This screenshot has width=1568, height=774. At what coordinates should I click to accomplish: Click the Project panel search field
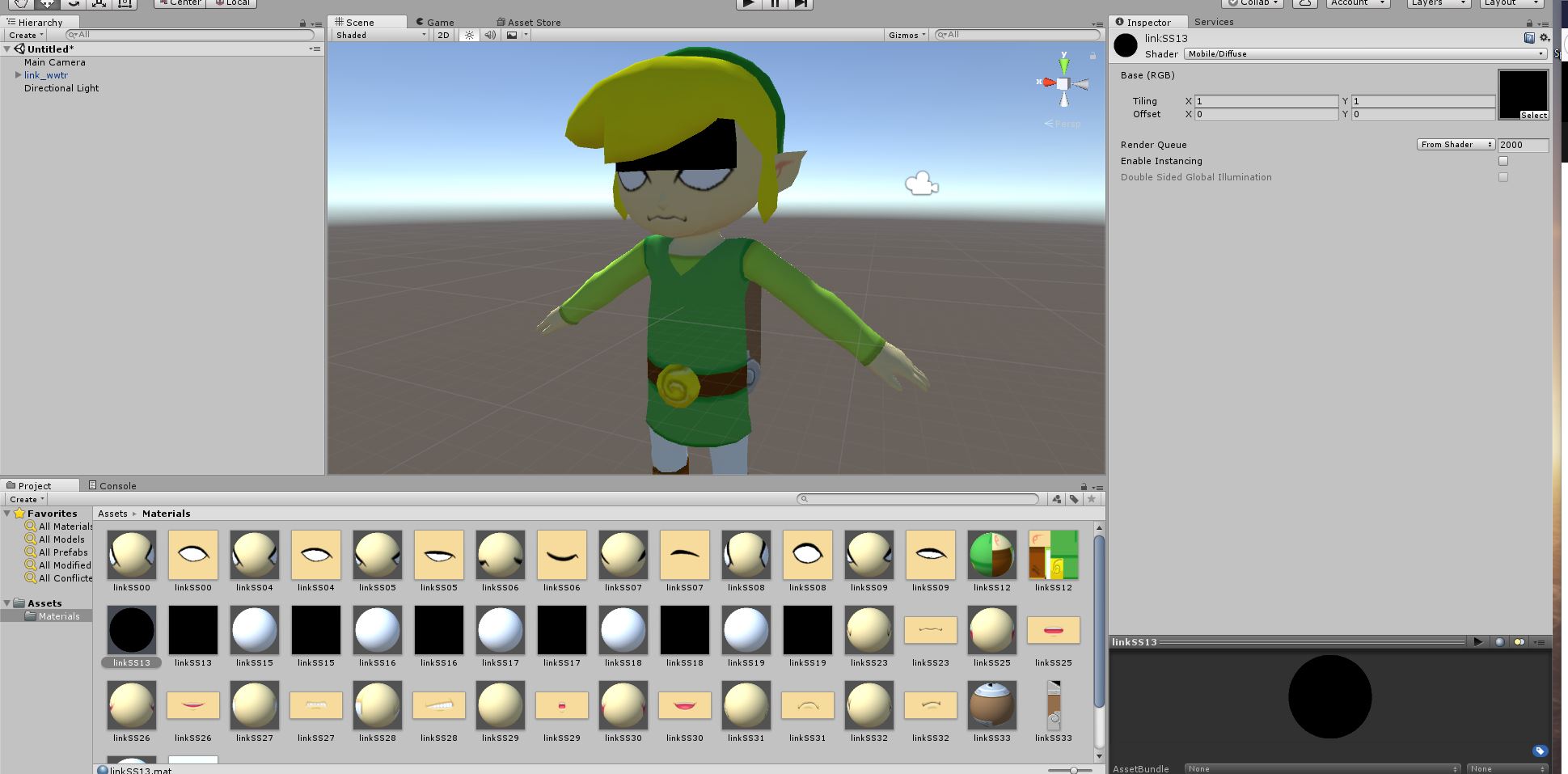pyautogui.click(x=918, y=499)
